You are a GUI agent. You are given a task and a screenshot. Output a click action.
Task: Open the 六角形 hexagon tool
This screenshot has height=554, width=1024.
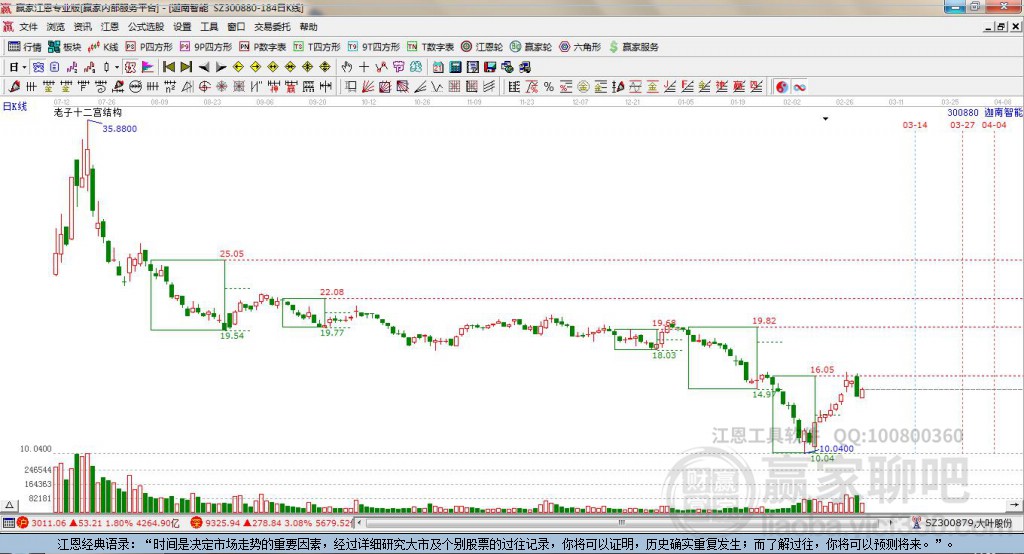tap(580, 46)
